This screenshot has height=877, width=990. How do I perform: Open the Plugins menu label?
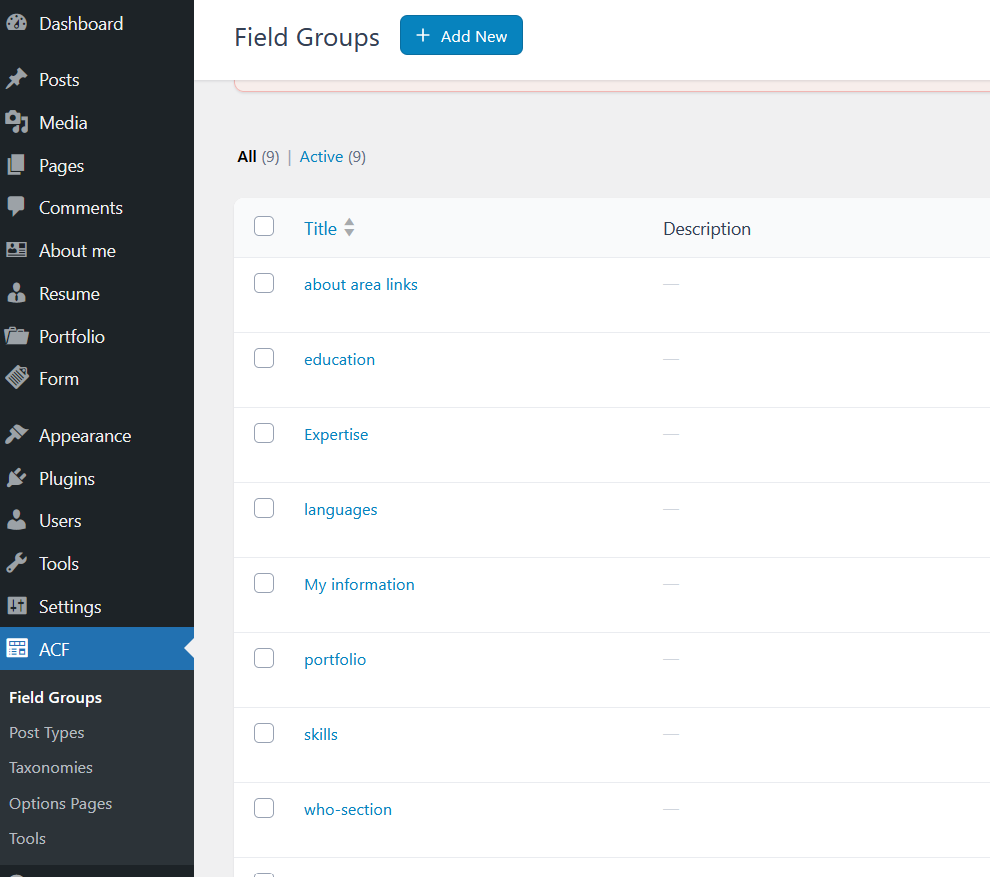67,479
